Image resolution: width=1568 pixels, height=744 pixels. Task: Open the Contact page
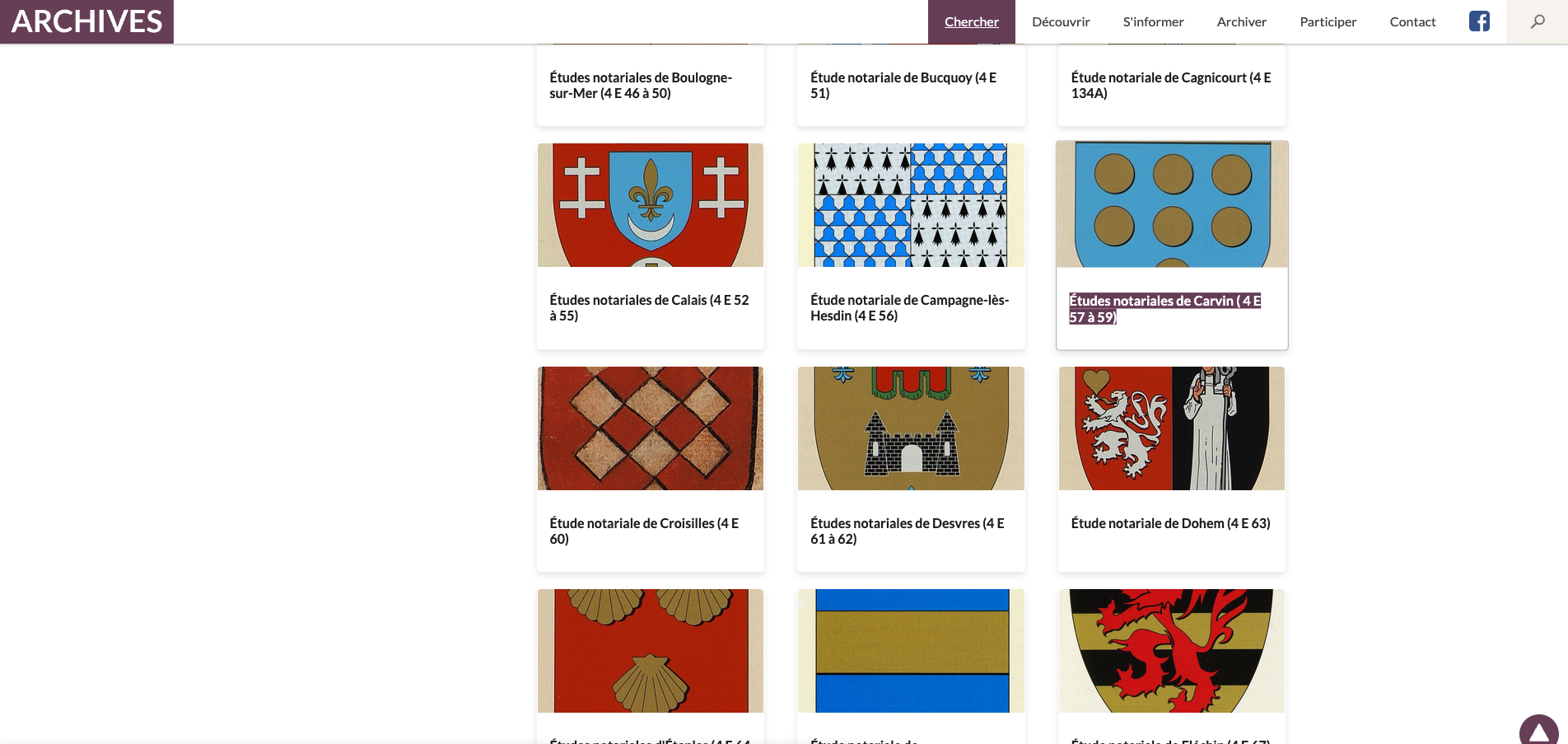1412,22
